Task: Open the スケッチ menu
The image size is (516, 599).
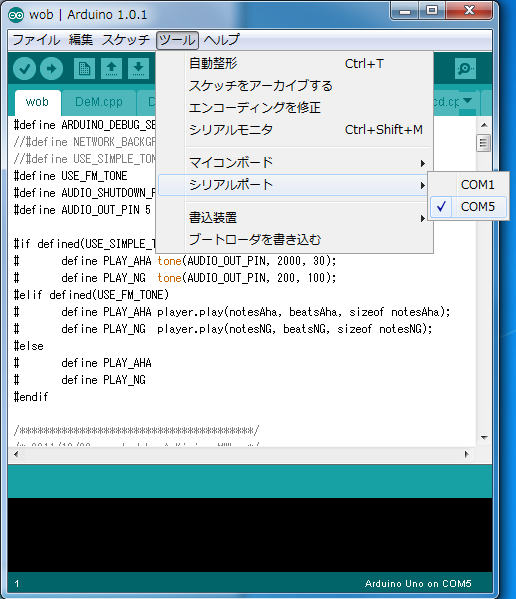Action: coord(126,40)
